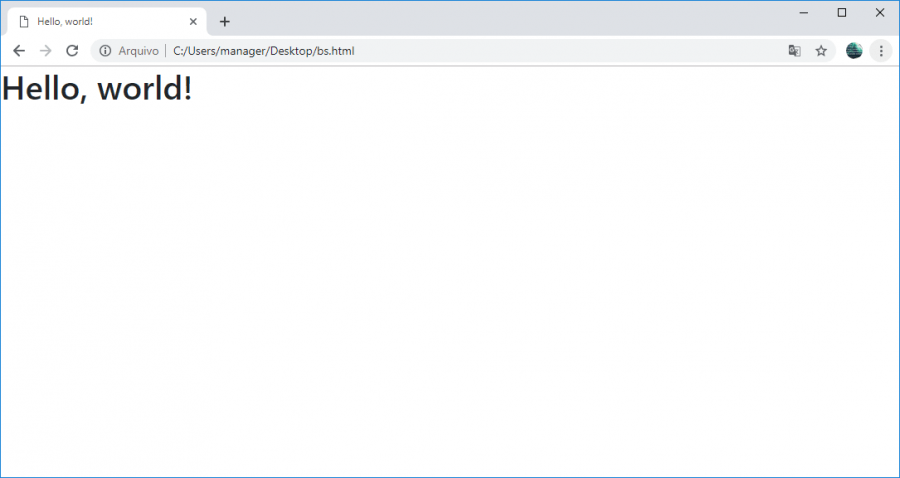The height and width of the screenshot is (478, 900).
Task: Open the translate page icon
Action: click(x=794, y=51)
